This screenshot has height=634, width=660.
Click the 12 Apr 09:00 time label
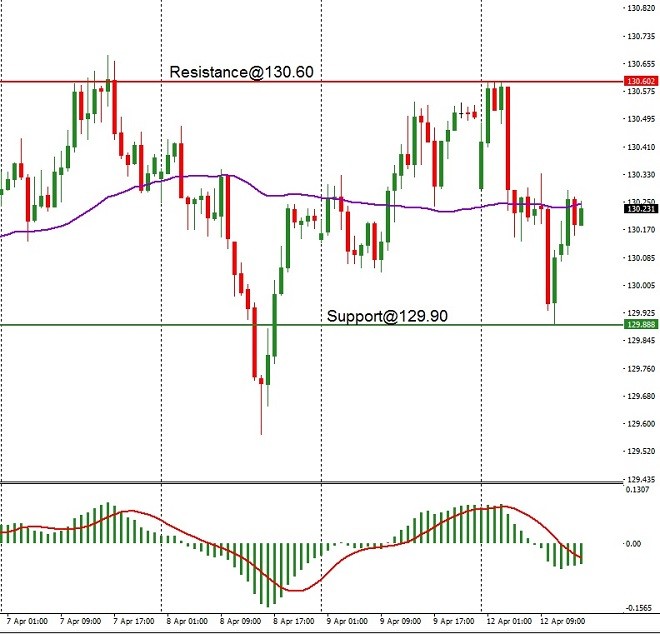[x=562, y=621]
